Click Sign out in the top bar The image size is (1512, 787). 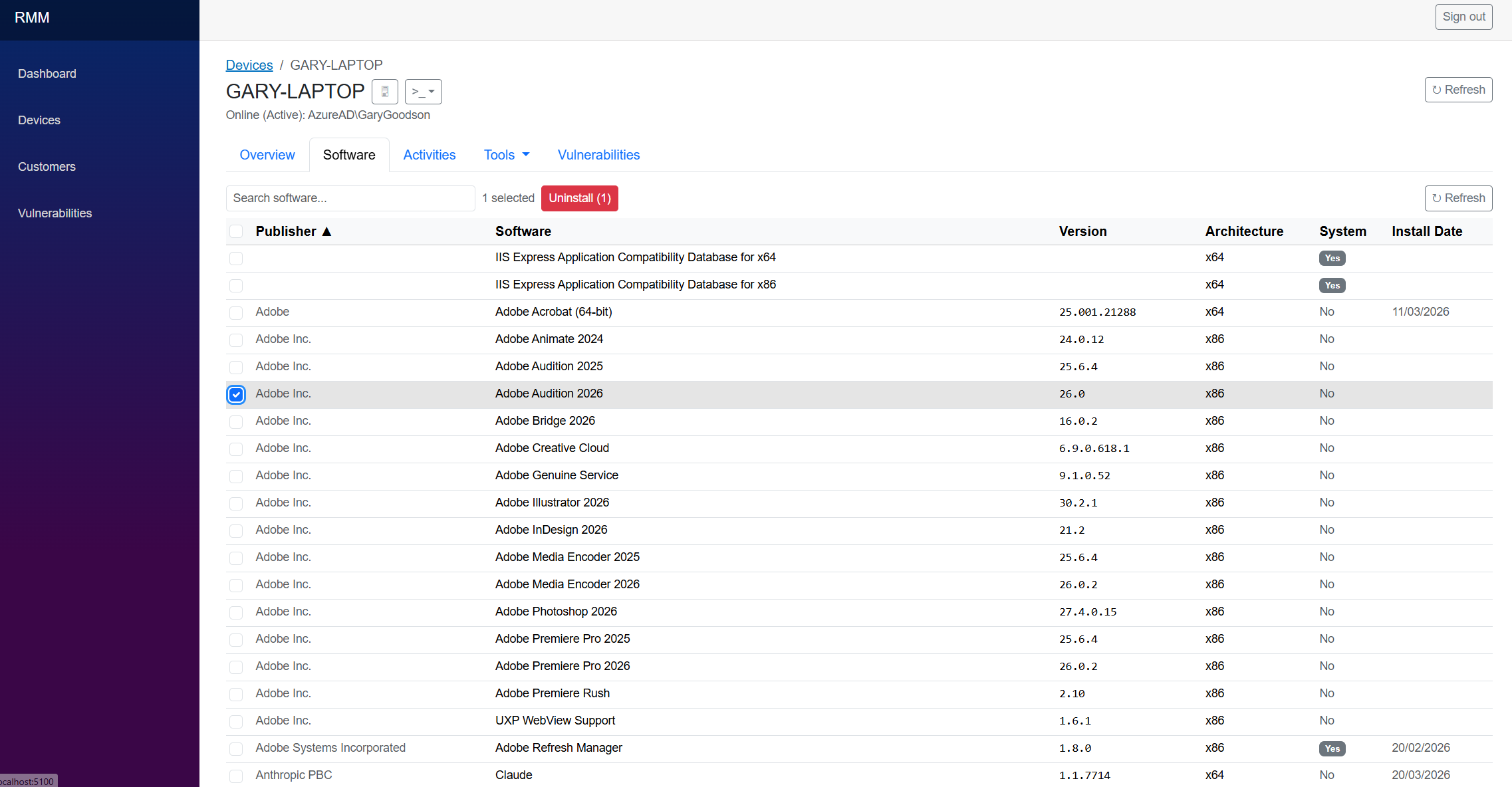1463,16
